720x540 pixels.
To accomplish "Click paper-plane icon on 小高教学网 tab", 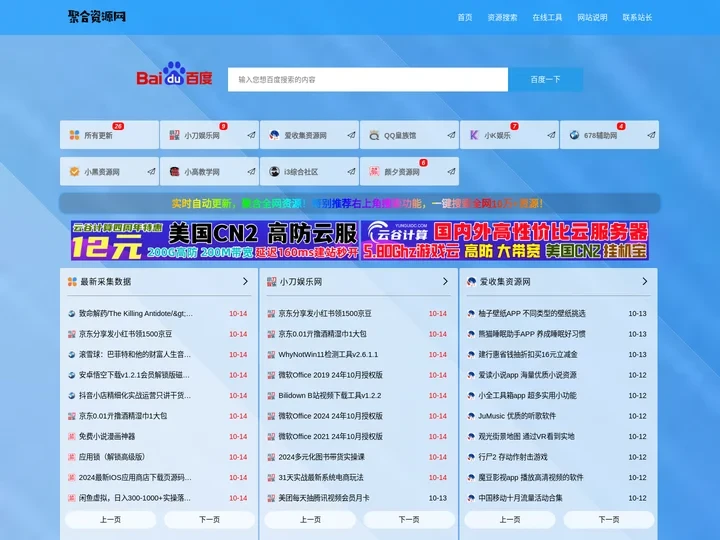I will [251, 171].
